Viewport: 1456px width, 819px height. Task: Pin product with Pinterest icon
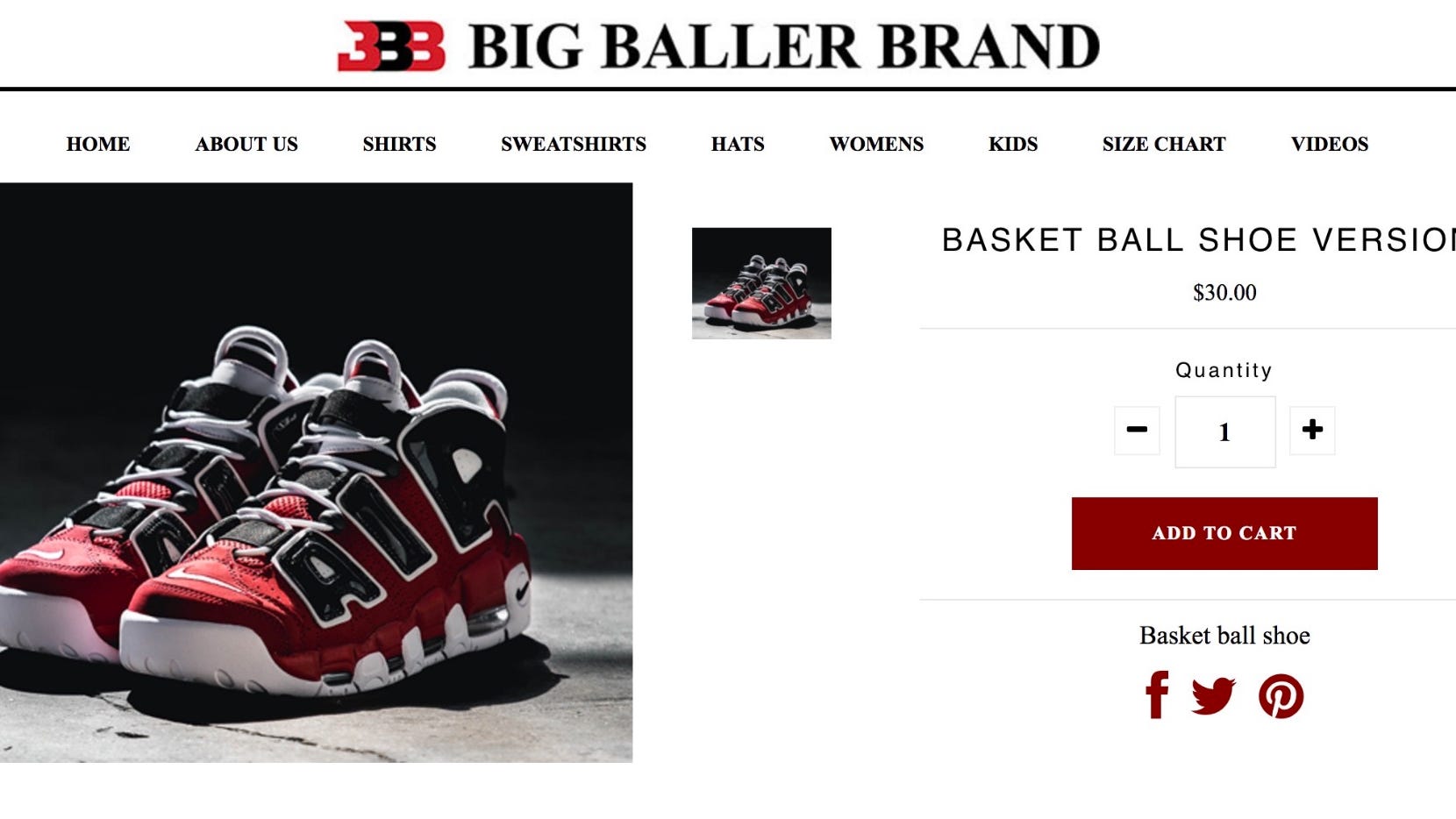point(1281,696)
